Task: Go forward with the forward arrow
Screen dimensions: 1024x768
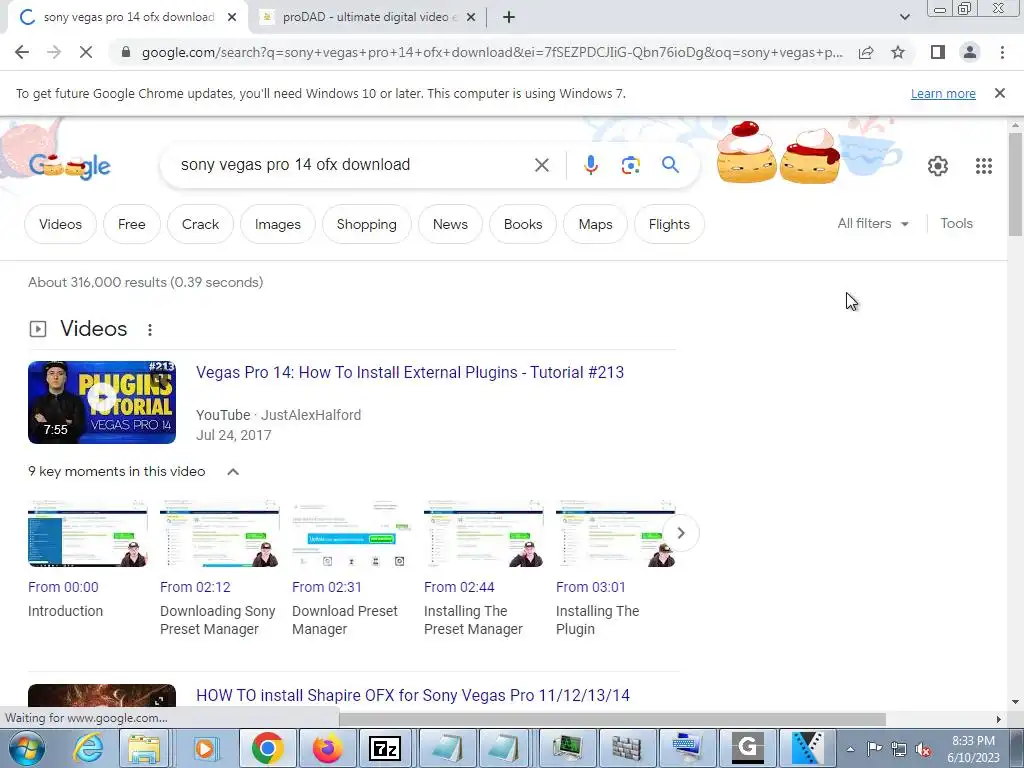Action: (54, 52)
